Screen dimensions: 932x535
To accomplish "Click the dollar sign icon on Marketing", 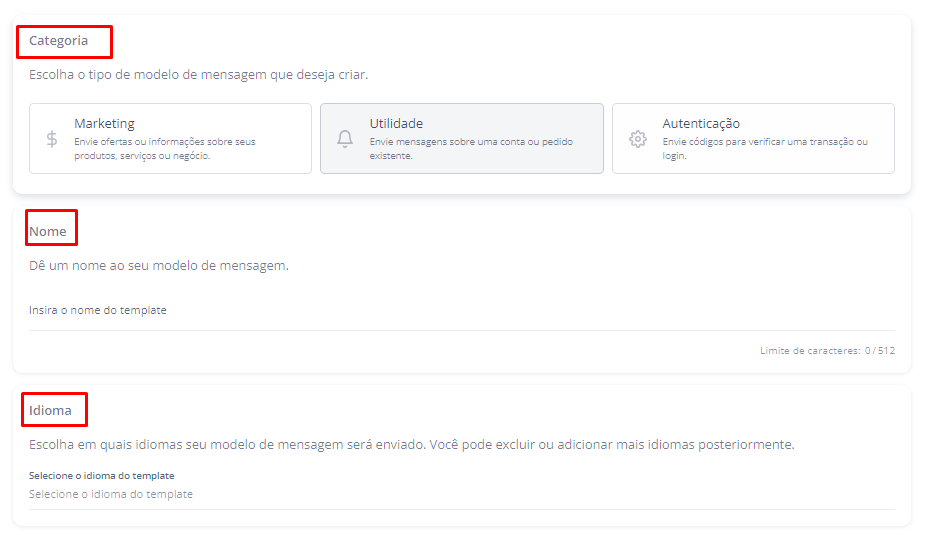I will click(x=52, y=139).
